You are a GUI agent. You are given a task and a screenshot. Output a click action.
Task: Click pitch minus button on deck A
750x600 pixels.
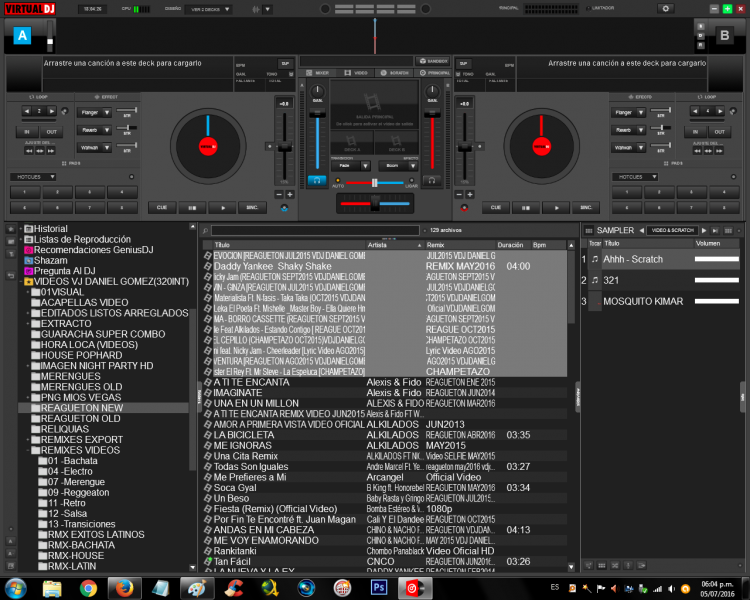(279, 194)
